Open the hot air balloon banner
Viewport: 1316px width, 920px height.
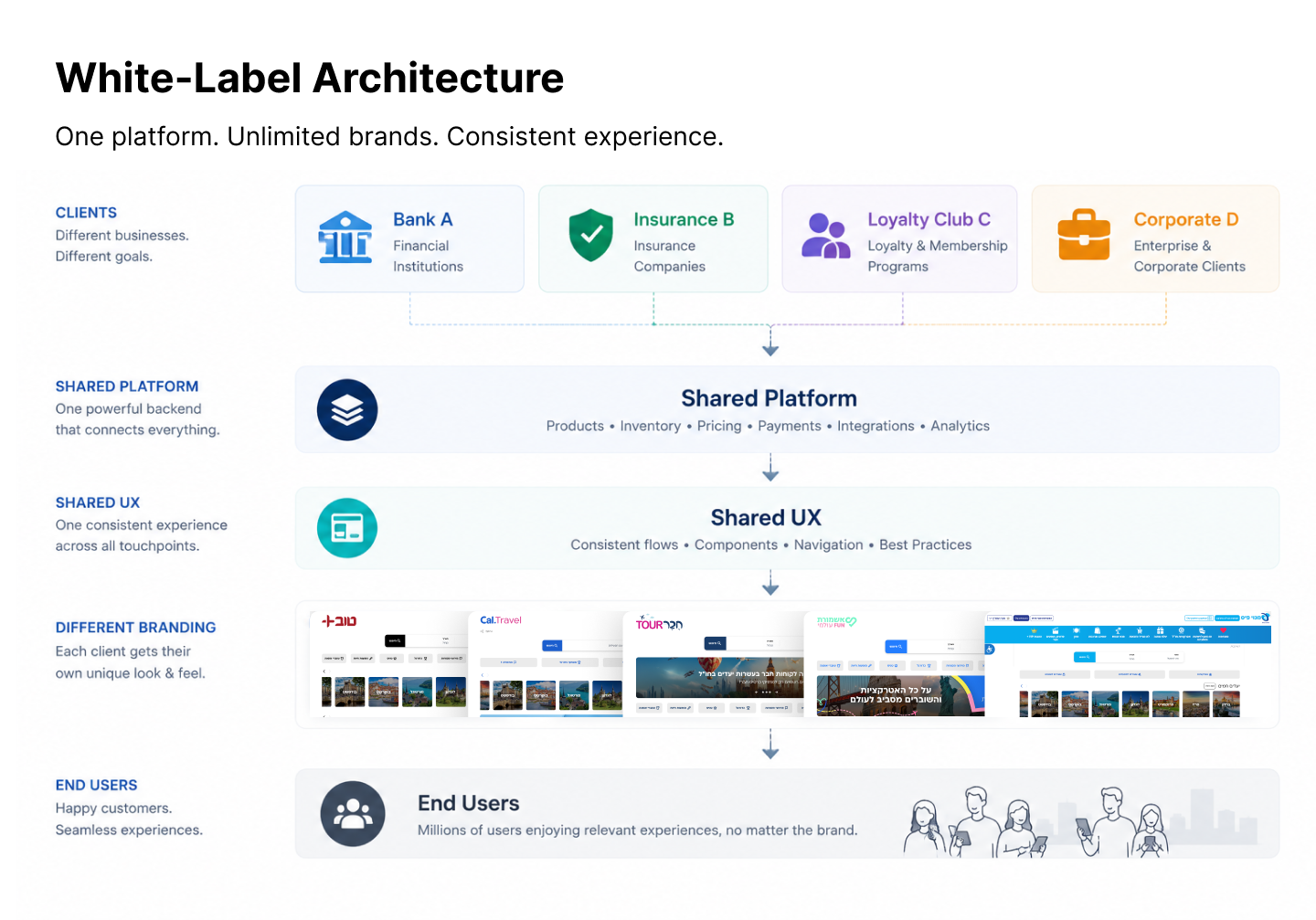(719, 678)
